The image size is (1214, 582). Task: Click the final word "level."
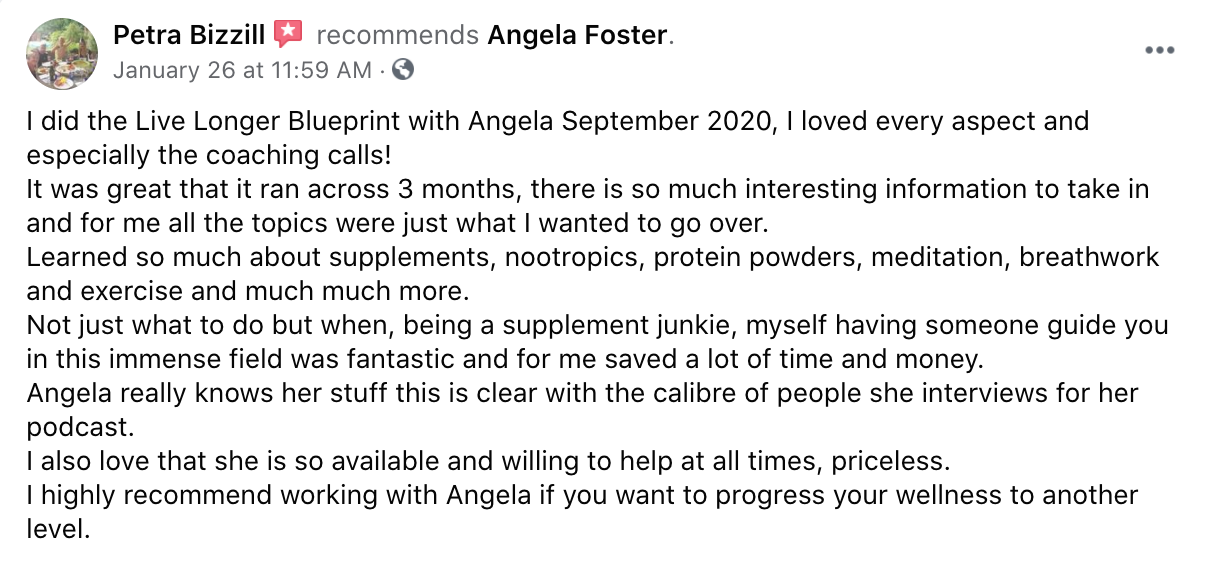click(58, 530)
